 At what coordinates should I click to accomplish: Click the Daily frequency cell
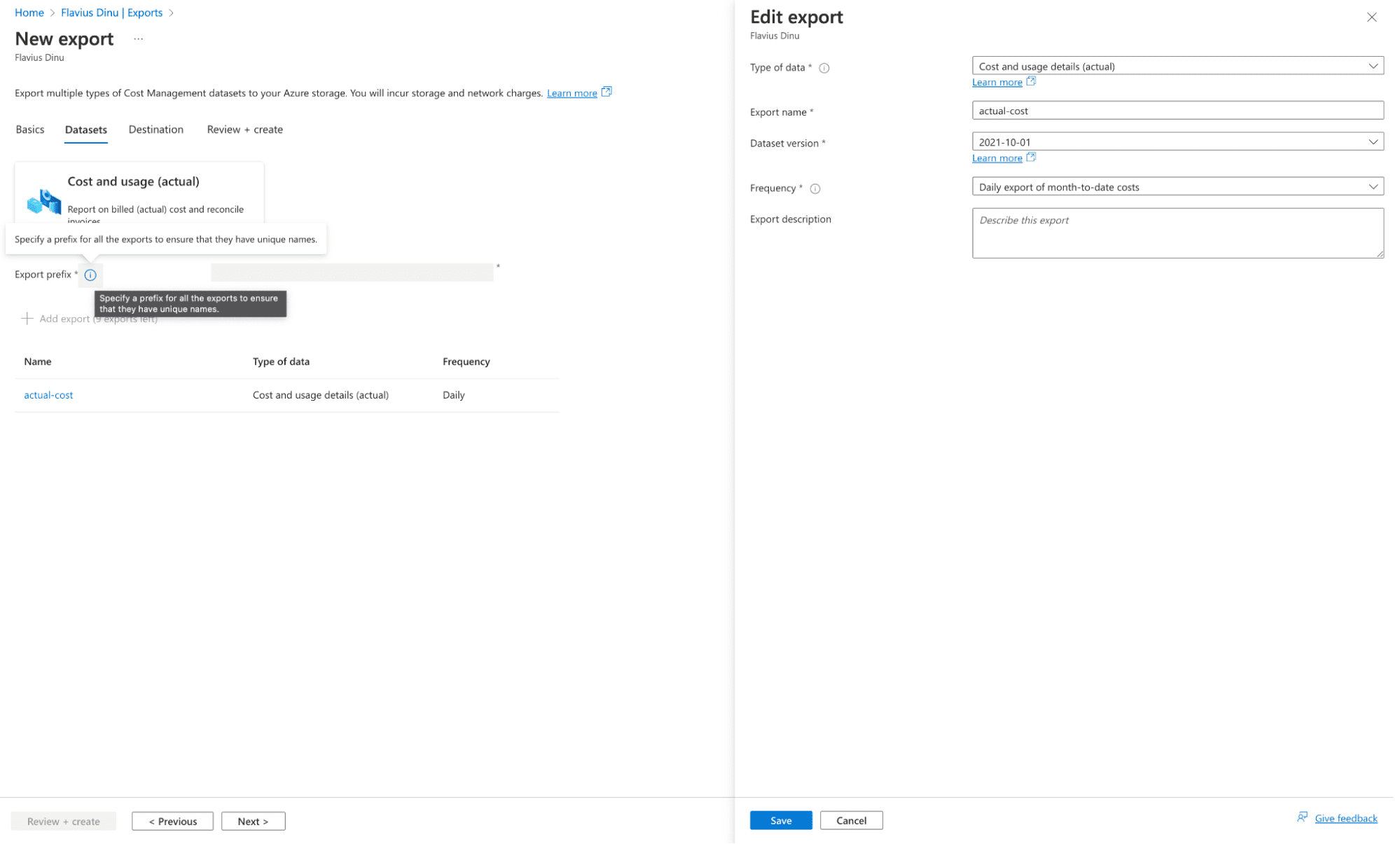tap(454, 395)
